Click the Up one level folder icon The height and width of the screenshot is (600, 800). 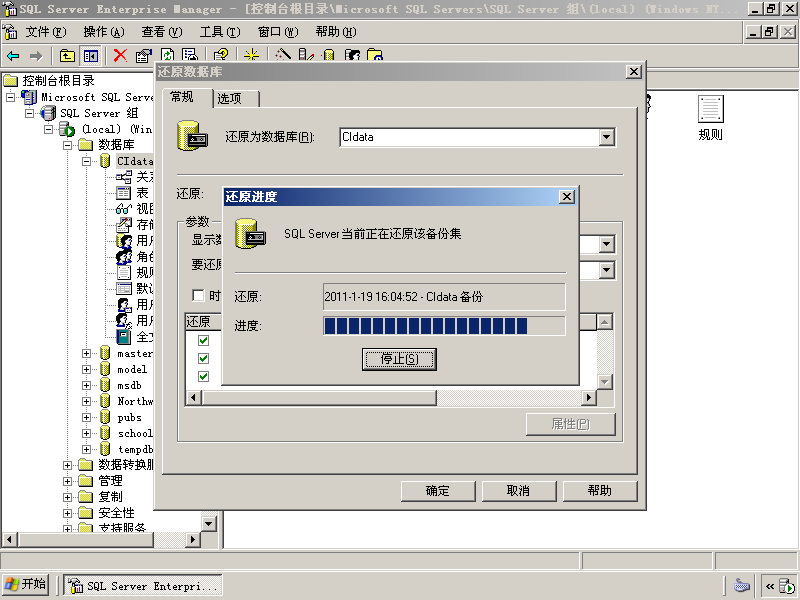coord(67,56)
